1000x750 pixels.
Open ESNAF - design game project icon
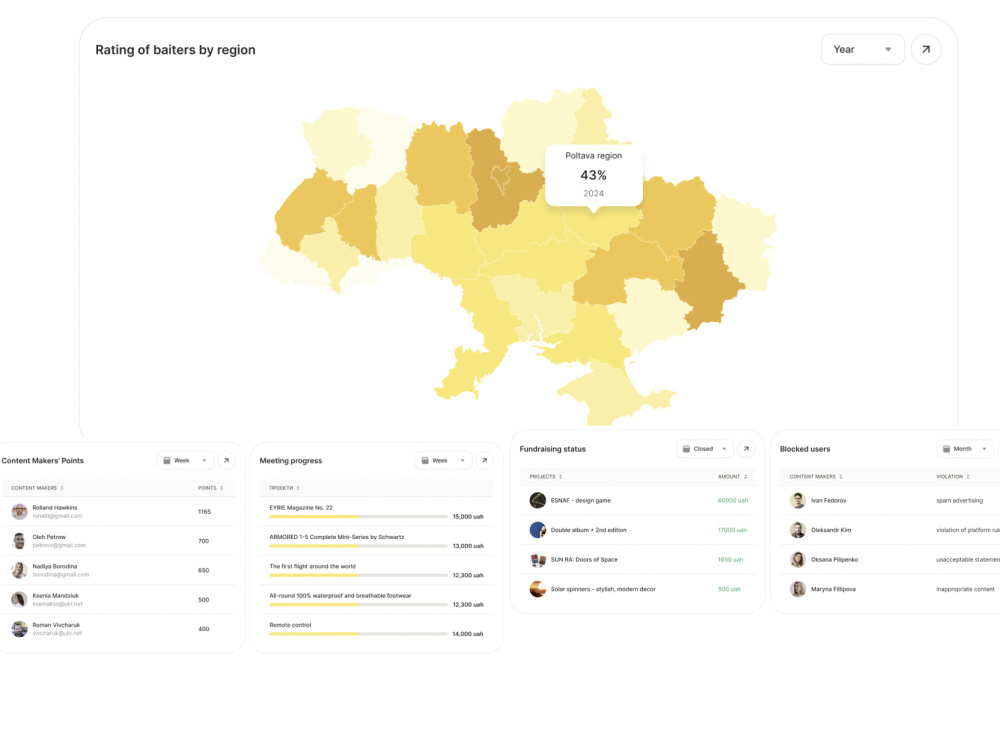(538, 500)
